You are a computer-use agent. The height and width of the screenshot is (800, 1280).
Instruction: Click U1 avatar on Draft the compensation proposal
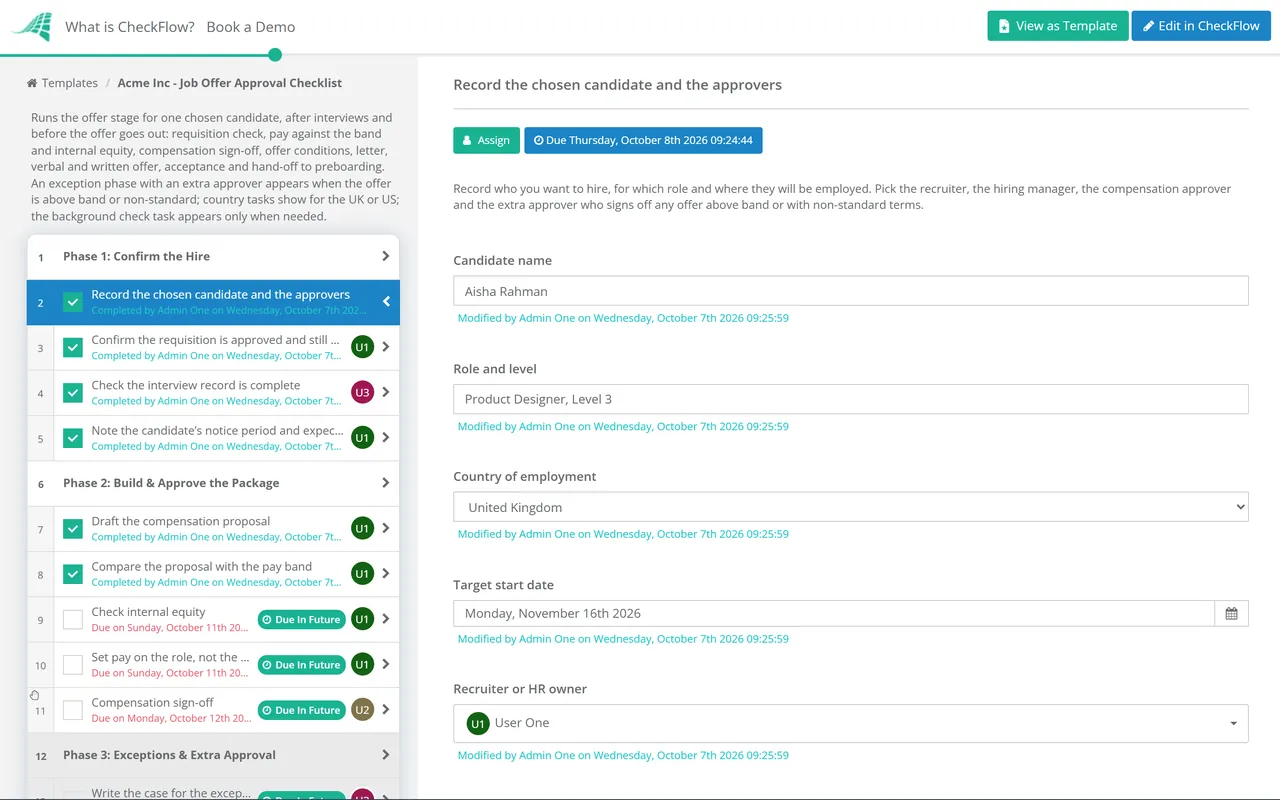coord(362,528)
